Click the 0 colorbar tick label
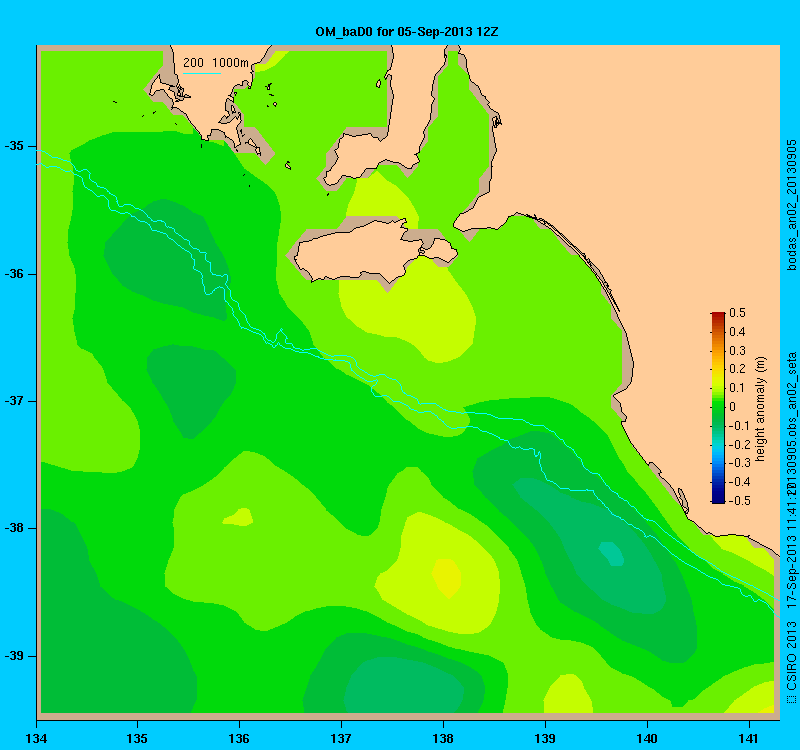The image size is (800, 750). click(x=733, y=407)
